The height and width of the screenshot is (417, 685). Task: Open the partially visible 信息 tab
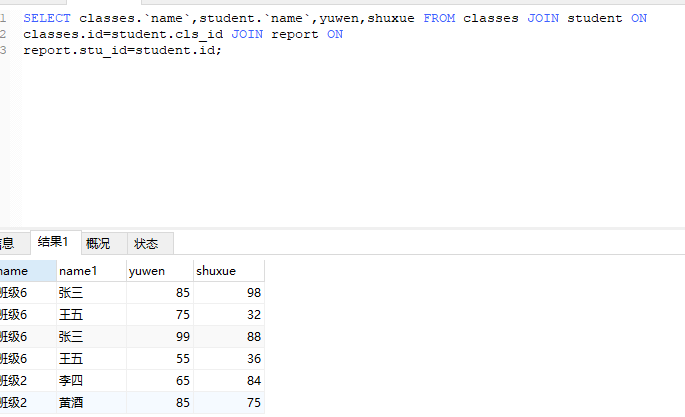7,243
